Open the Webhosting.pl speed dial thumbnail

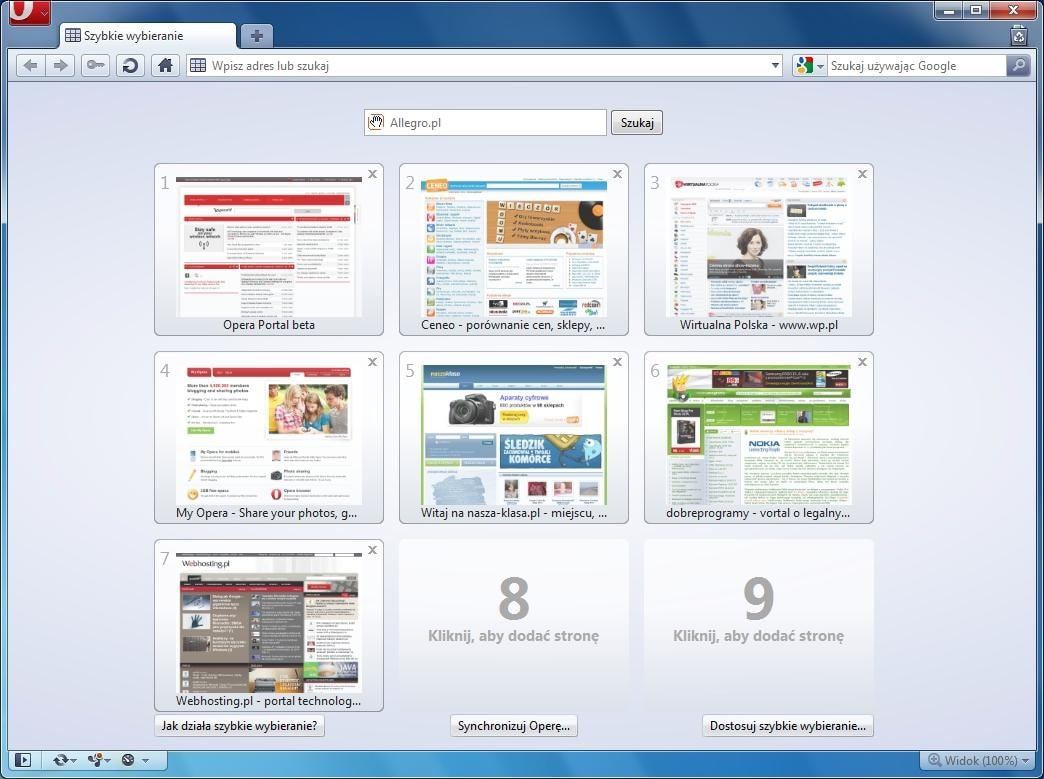point(269,625)
